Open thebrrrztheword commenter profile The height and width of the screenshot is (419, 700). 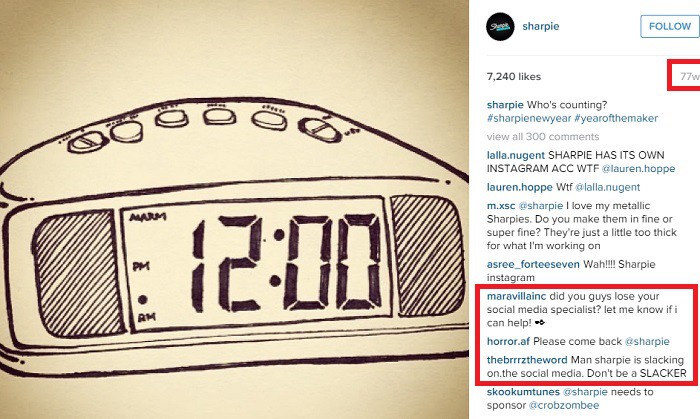527,360
